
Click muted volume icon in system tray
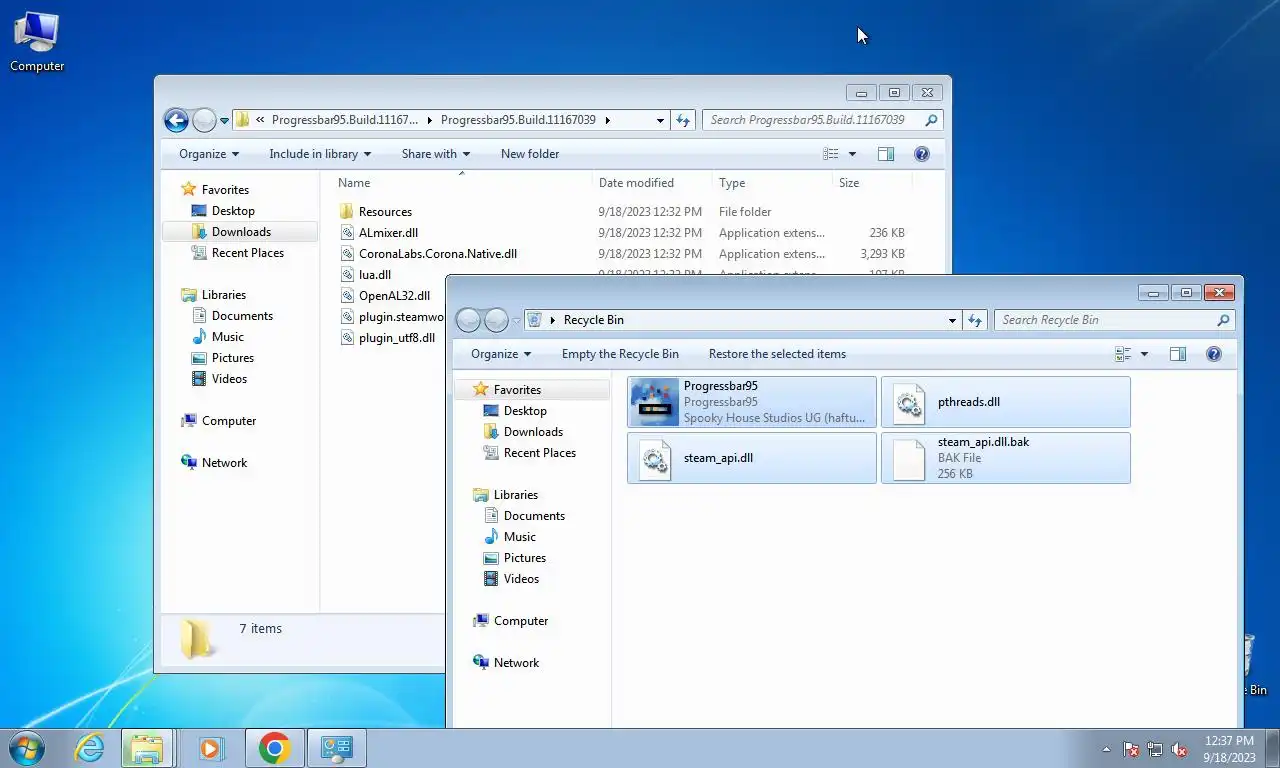[1179, 749]
